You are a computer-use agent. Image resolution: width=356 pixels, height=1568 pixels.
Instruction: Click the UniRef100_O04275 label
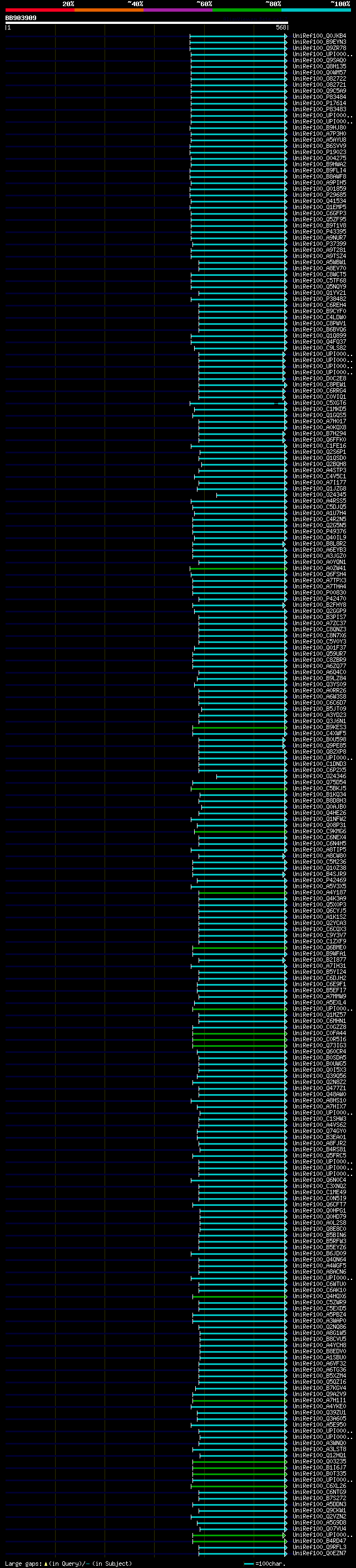[x=319, y=159]
